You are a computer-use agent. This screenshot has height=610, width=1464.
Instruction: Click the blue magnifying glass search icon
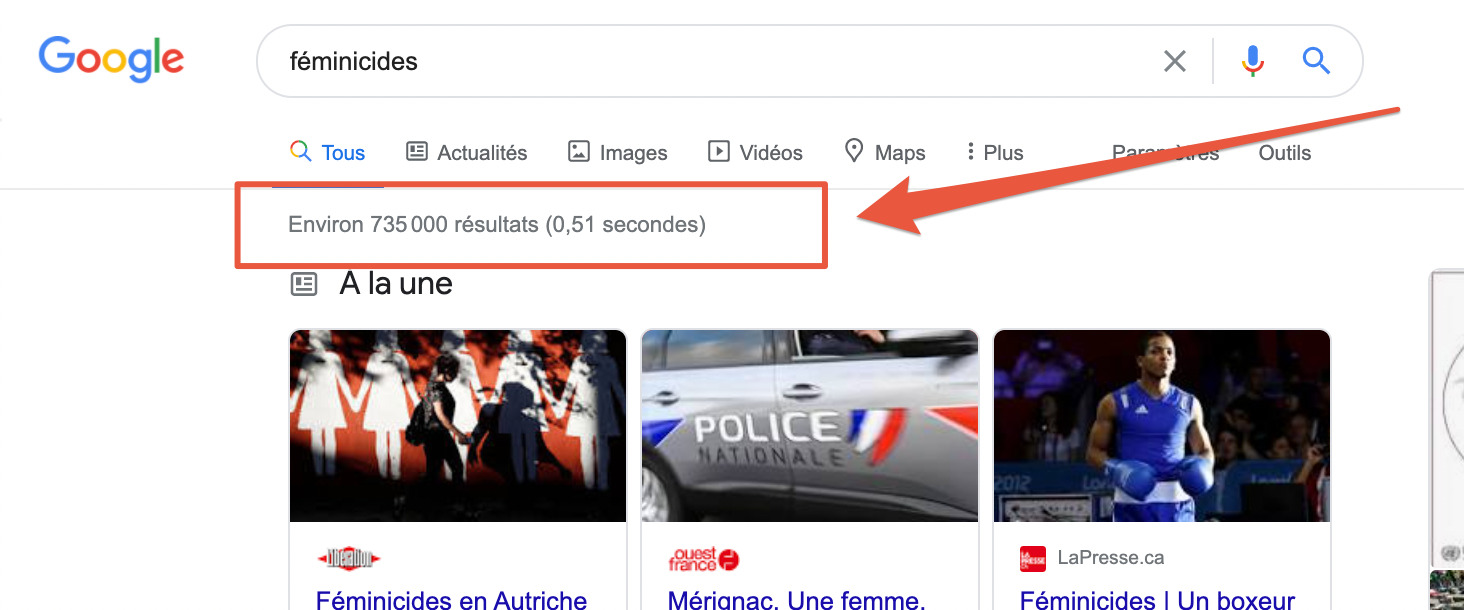point(1316,61)
